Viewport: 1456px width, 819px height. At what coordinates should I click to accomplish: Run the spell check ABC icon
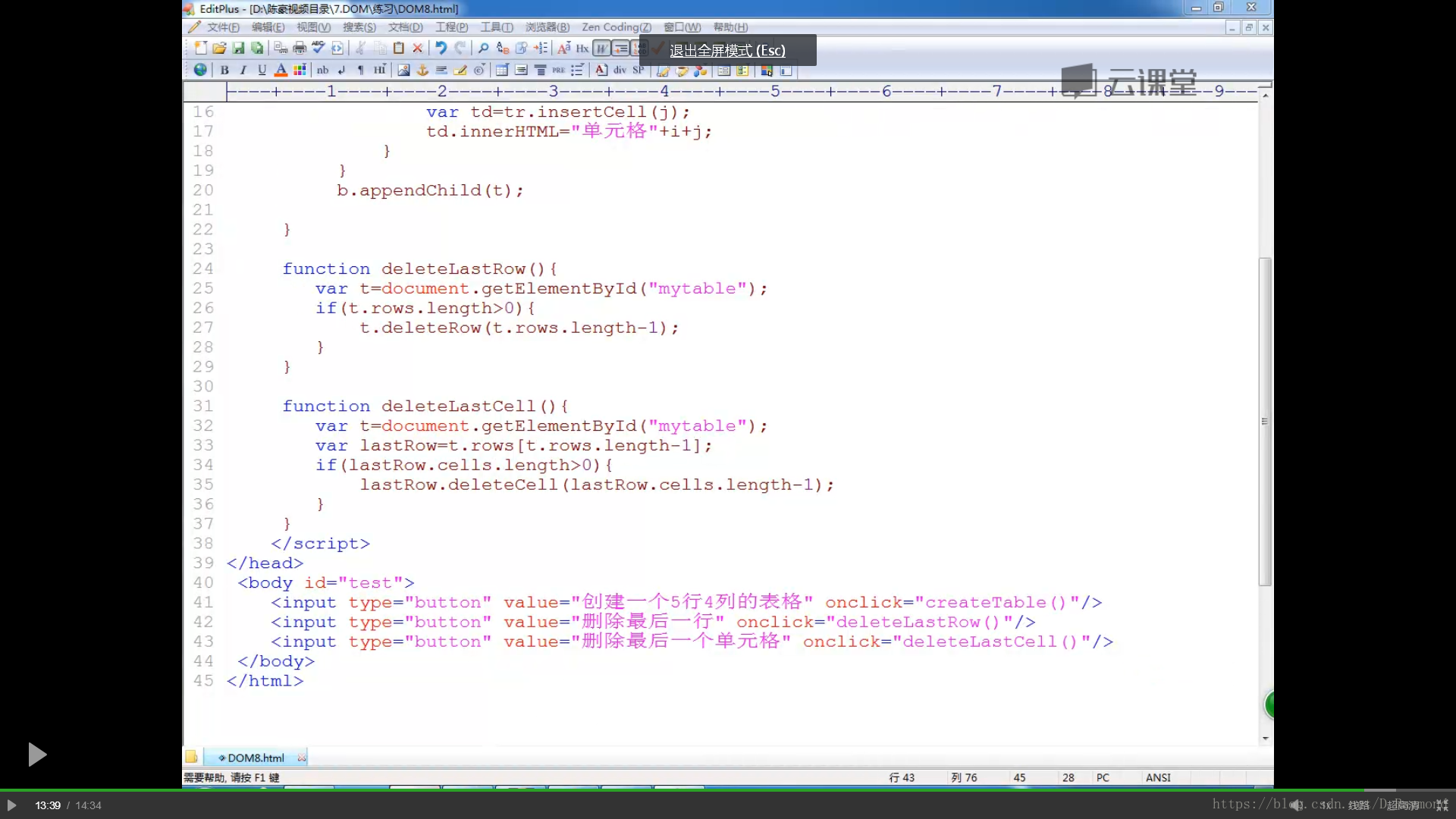318,49
